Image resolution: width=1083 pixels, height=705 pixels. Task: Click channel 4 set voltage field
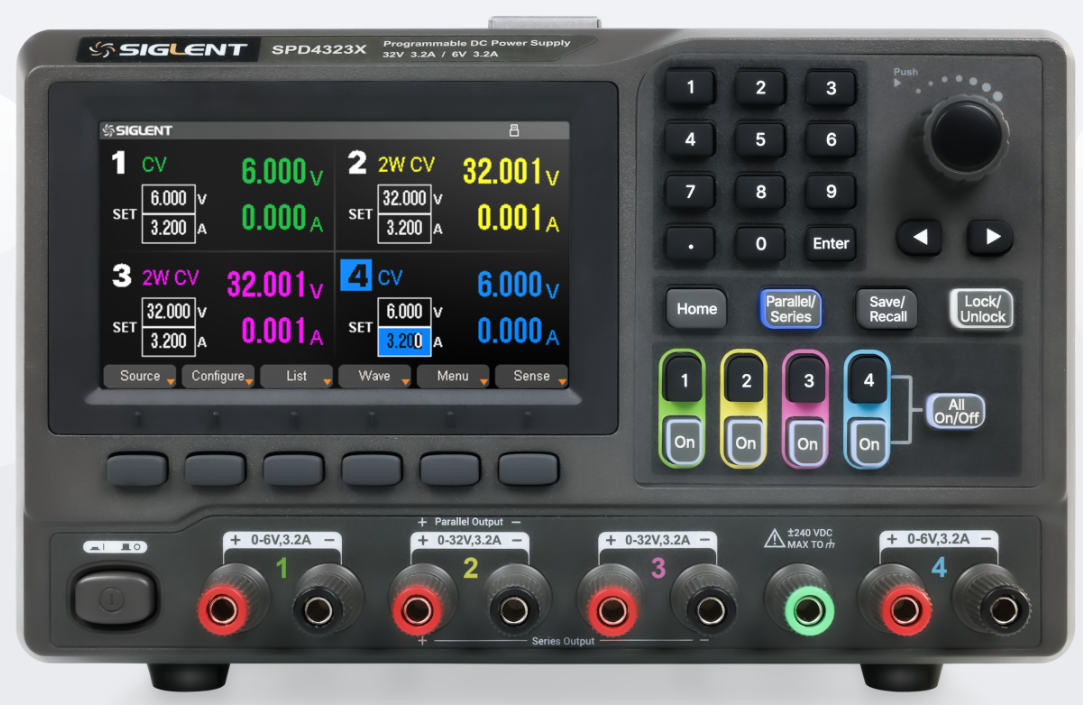405,312
